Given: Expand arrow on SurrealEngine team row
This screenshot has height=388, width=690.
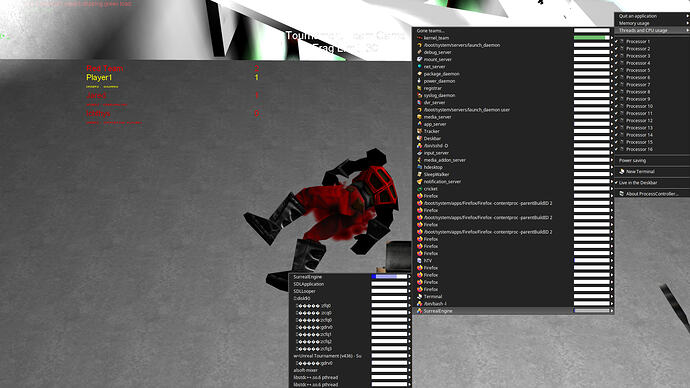Looking at the screenshot, I should pos(612,311).
